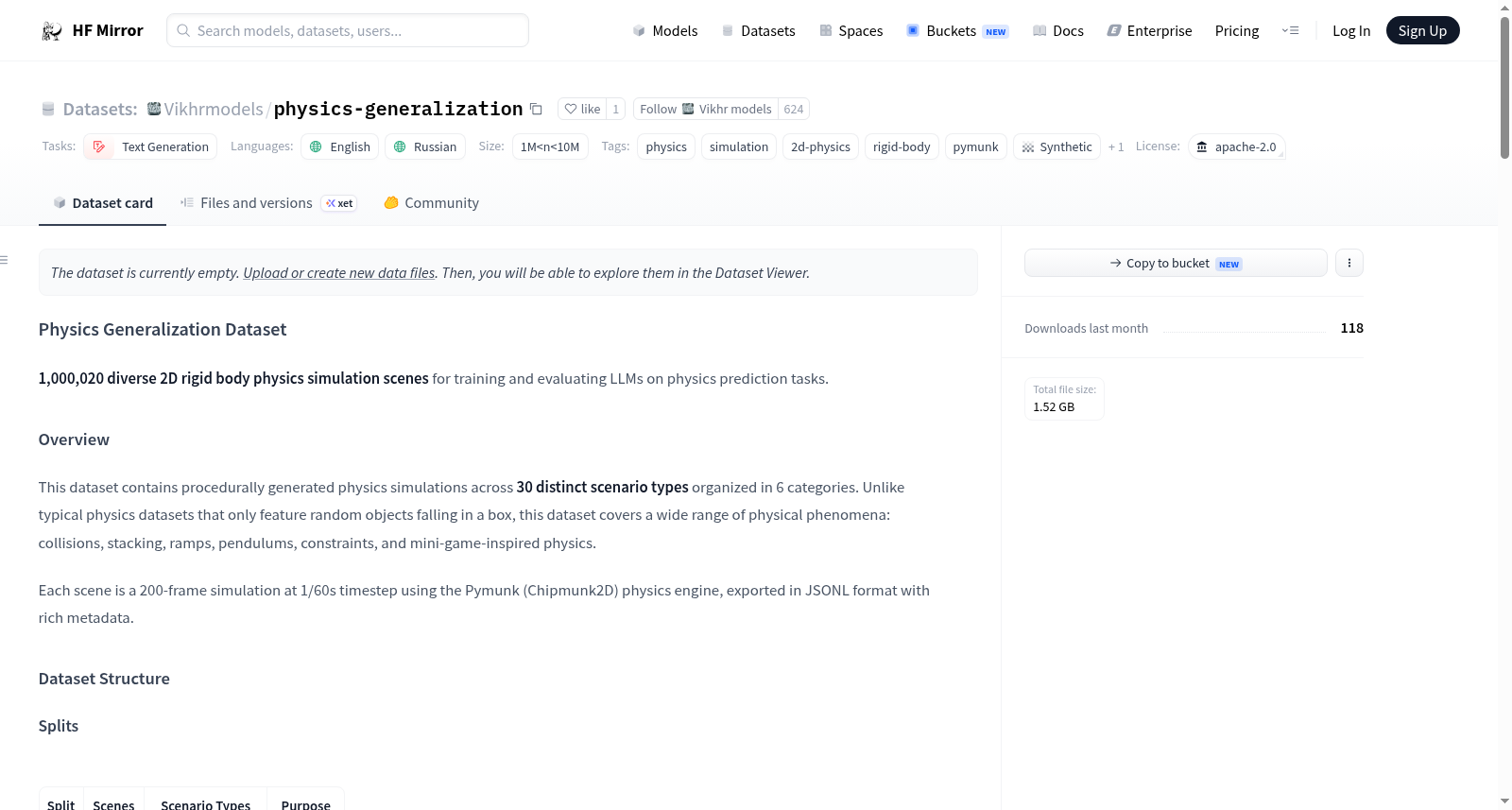Click the Copy to bucket button
1512x810 pixels.
coord(1176,263)
